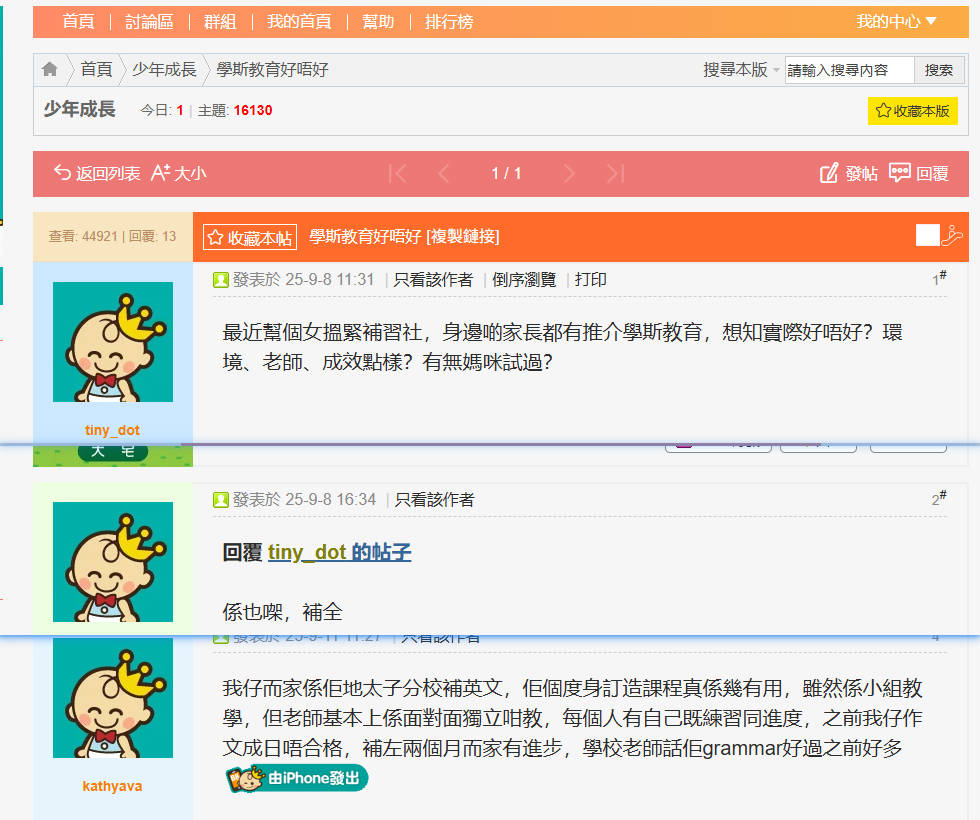Click the 學斯教育好唔好 breadcrumb link
980x820 pixels.
tap(272, 69)
